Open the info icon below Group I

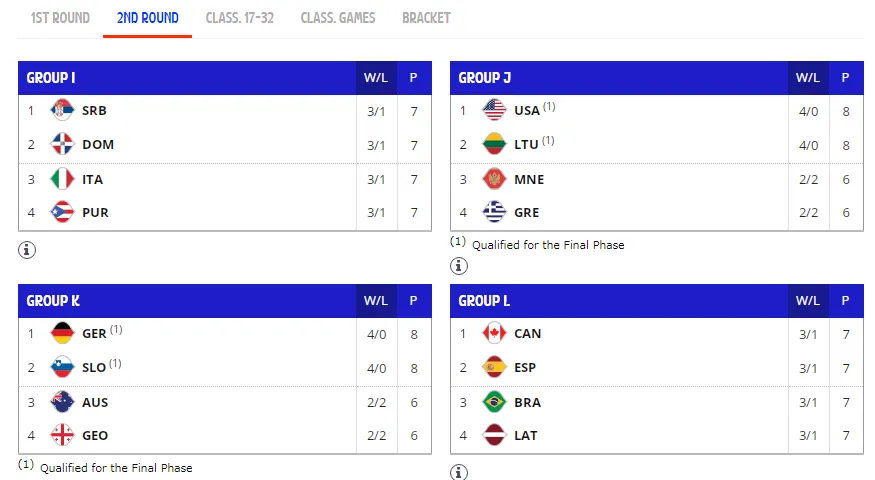pos(27,249)
